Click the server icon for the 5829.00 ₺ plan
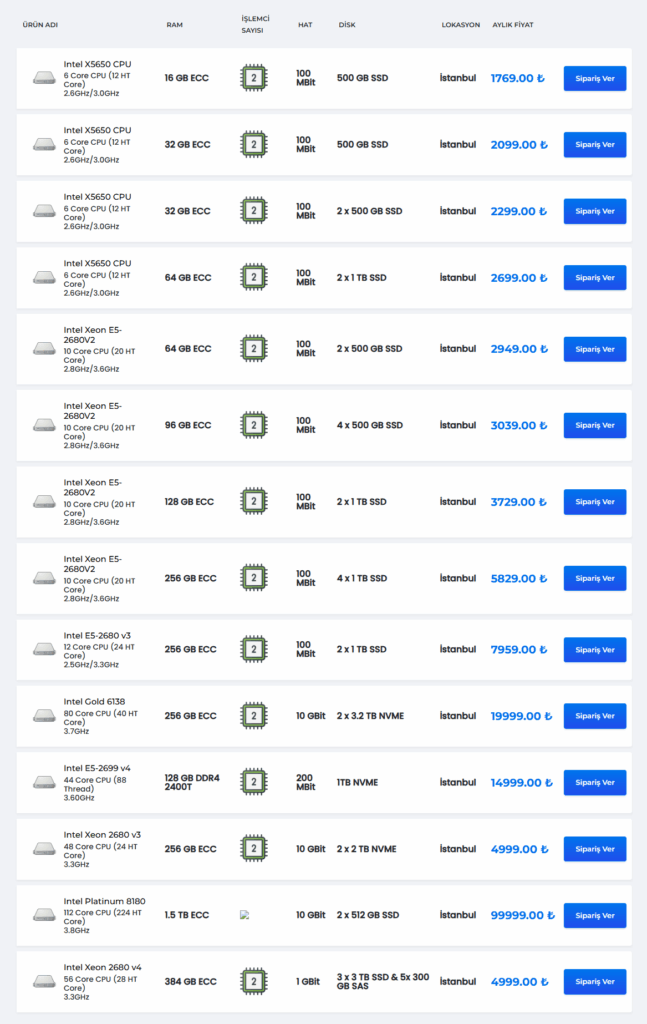Image resolution: width=647 pixels, height=1024 pixels. click(x=44, y=578)
